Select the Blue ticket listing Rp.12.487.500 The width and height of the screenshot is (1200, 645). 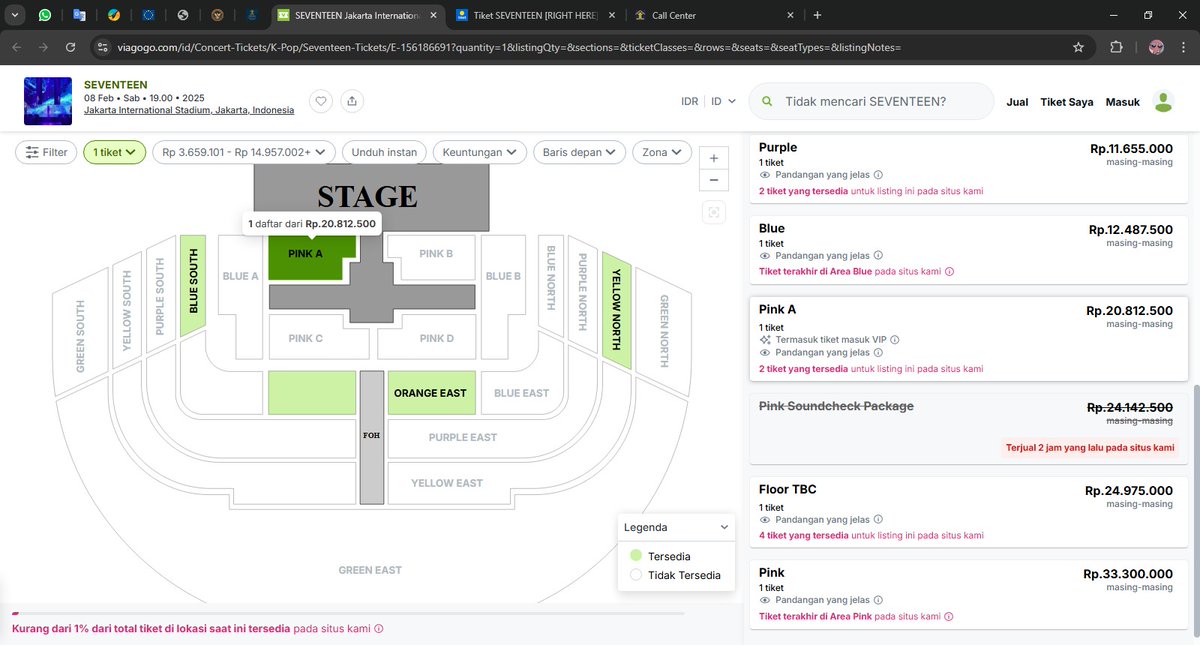pyautogui.click(x=970, y=250)
